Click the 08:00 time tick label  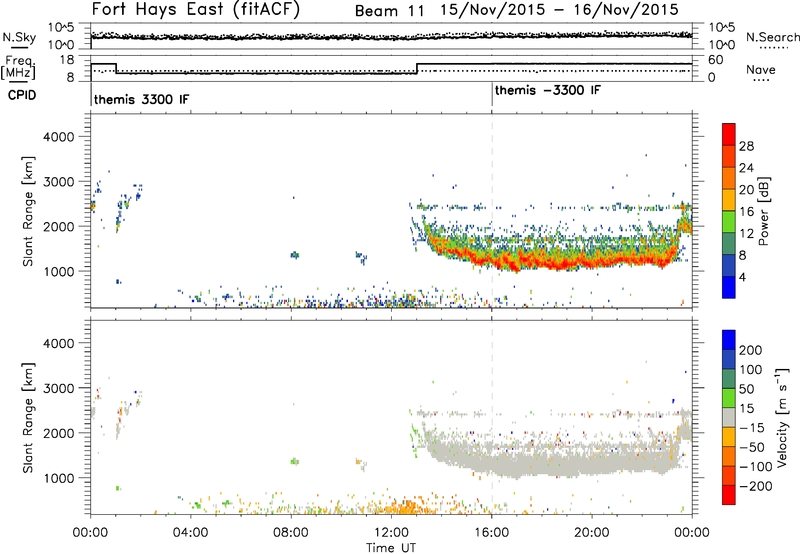pos(291,533)
